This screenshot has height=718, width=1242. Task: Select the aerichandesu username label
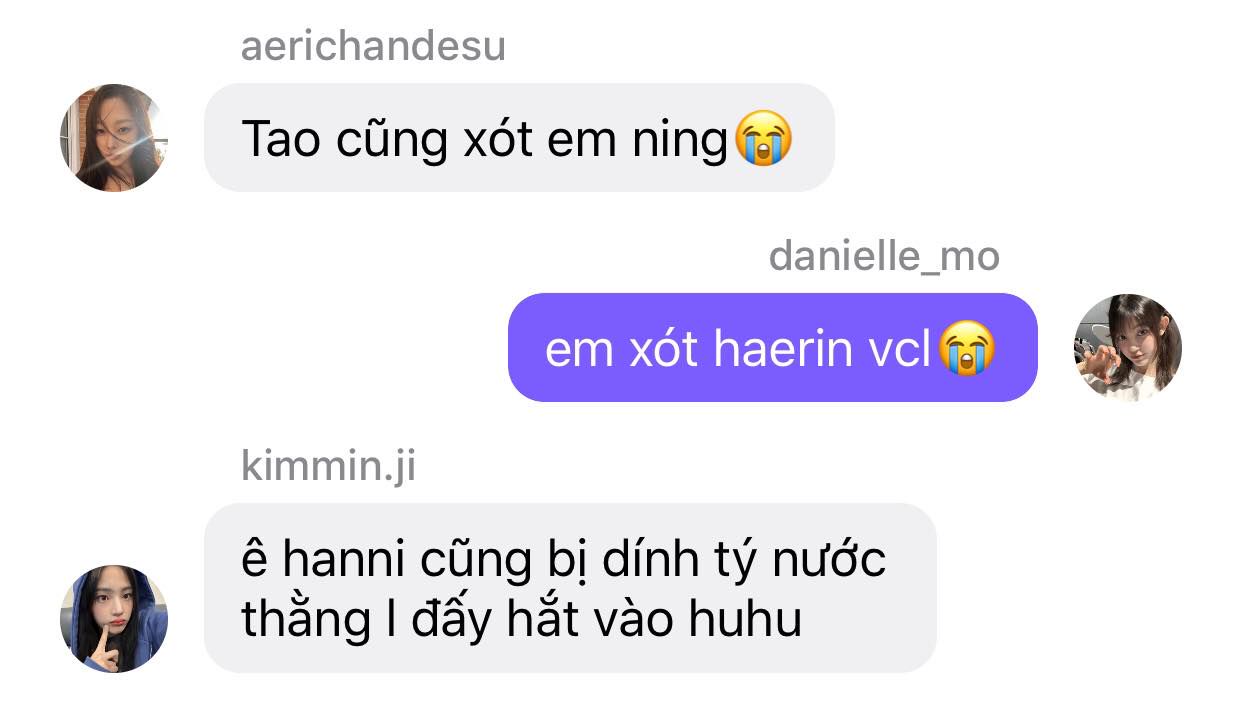pos(373,47)
